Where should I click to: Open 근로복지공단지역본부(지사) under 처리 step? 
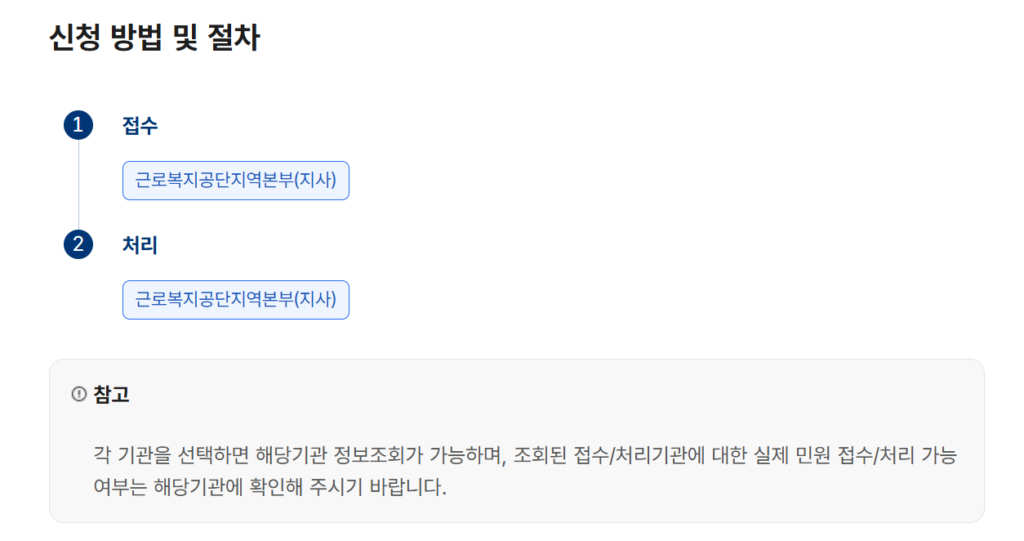(235, 300)
